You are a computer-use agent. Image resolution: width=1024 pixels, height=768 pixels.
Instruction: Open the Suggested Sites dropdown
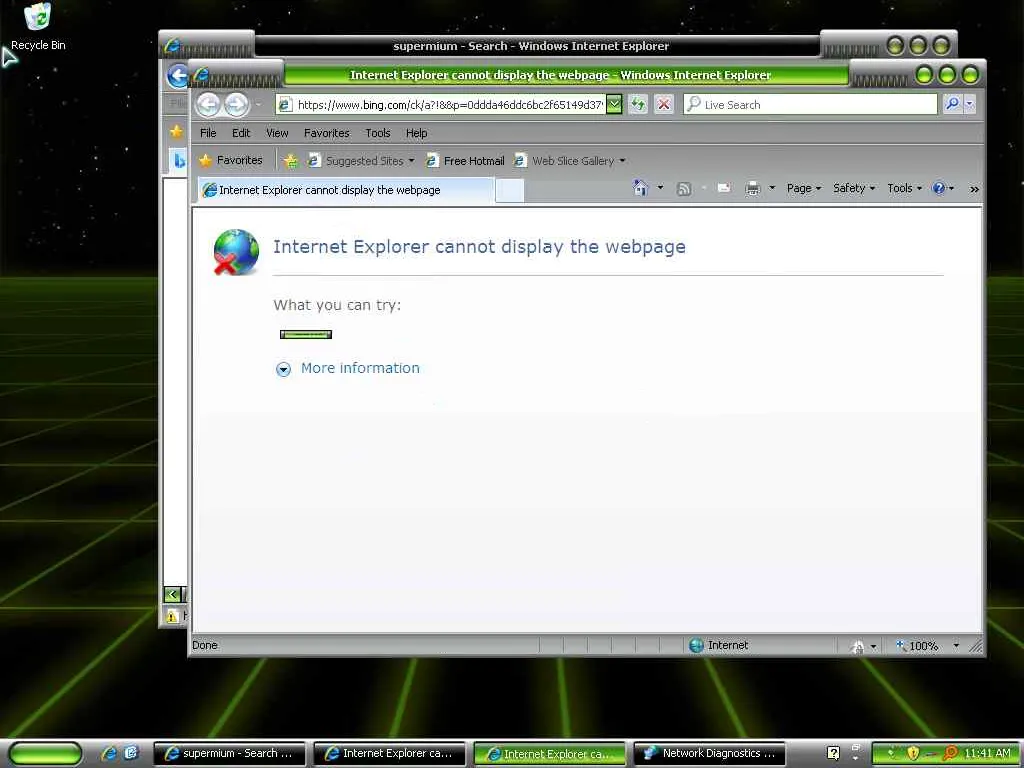[x=361, y=161]
